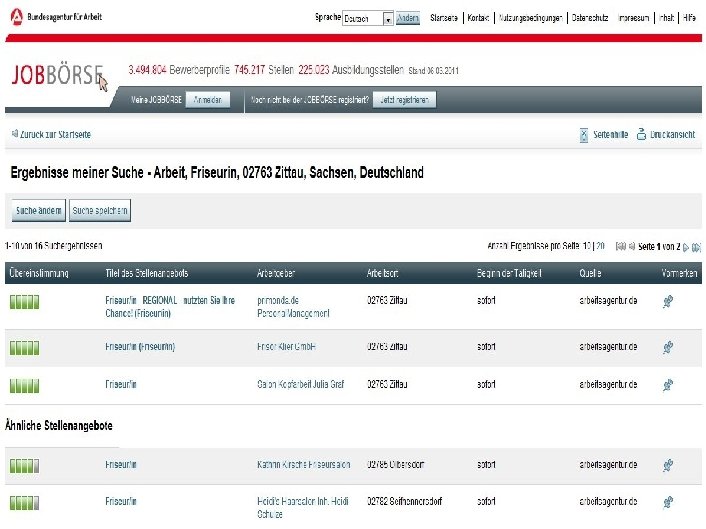This screenshot has height=529, width=706.
Task: Open the JOBBÖRSE logo home link
Action: pyautogui.click(x=57, y=75)
